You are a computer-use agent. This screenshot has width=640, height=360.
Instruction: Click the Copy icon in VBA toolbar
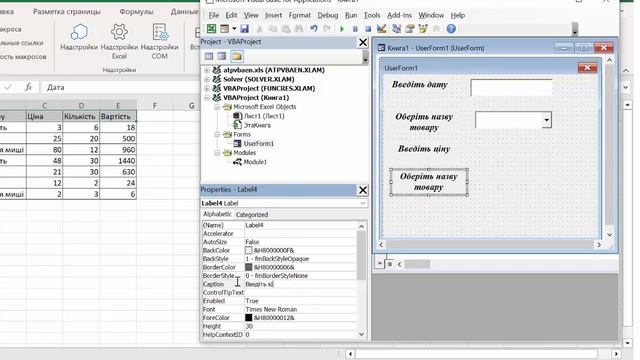coord(272,29)
